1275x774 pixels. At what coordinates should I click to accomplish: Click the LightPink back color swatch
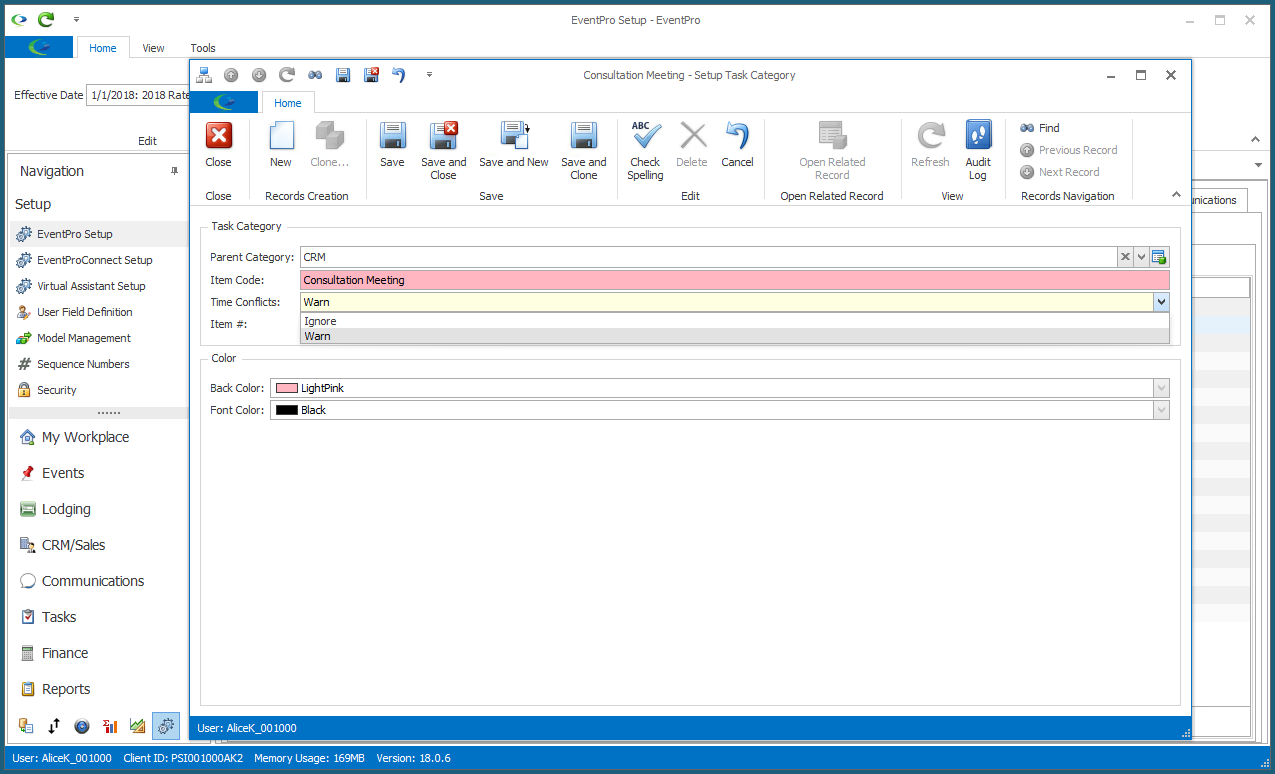287,388
